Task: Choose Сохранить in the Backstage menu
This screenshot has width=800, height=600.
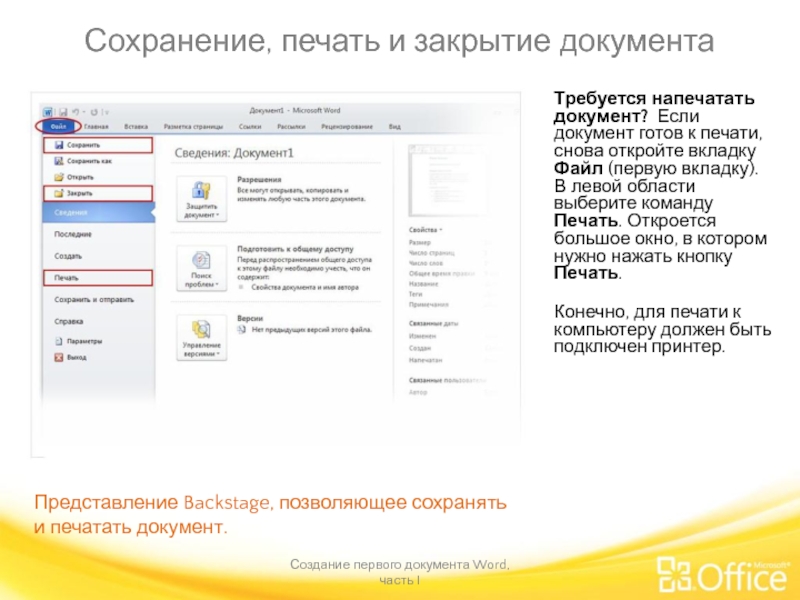Action: click(x=98, y=145)
